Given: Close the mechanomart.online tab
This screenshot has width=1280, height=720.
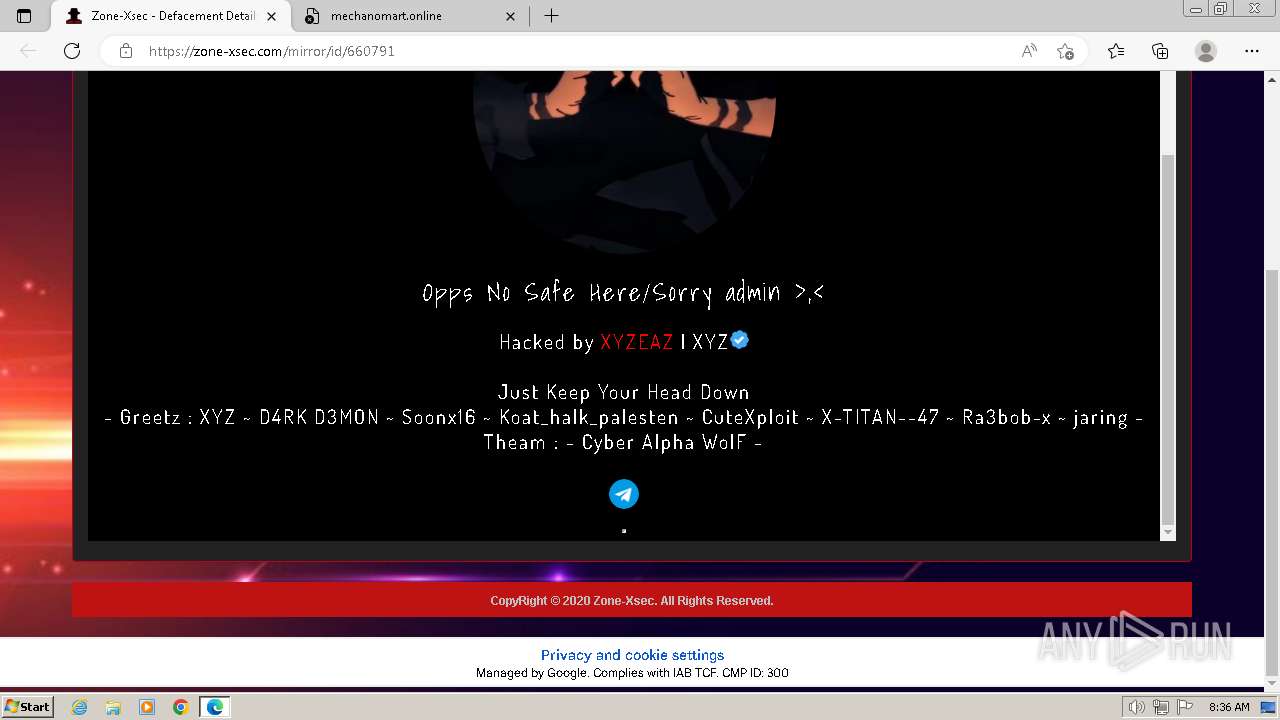Looking at the screenshot, I should pyautogui.click(x=511, y=16).
